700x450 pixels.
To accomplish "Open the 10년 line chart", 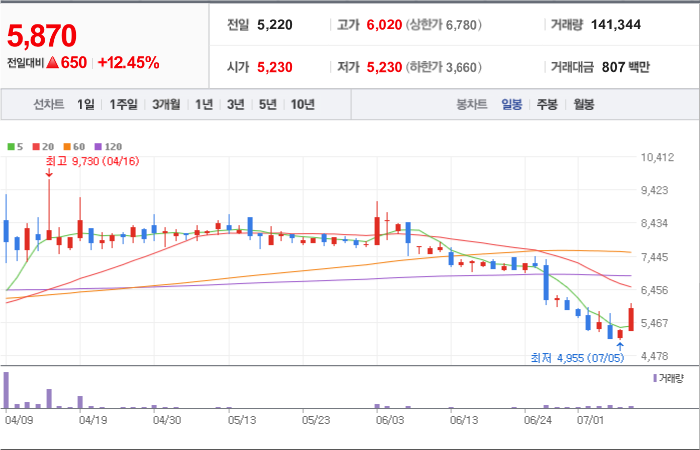I will tap(303, 104).
